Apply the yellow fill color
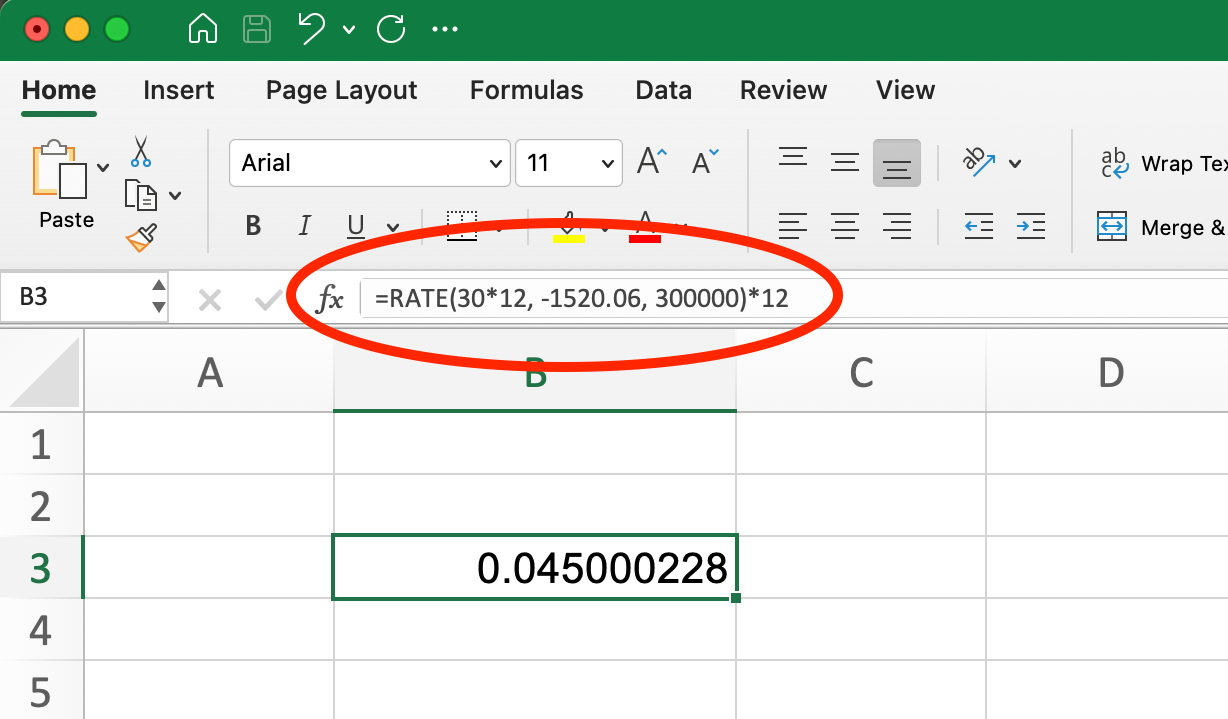The image size is (1228, 719). (x=568, y=227)
